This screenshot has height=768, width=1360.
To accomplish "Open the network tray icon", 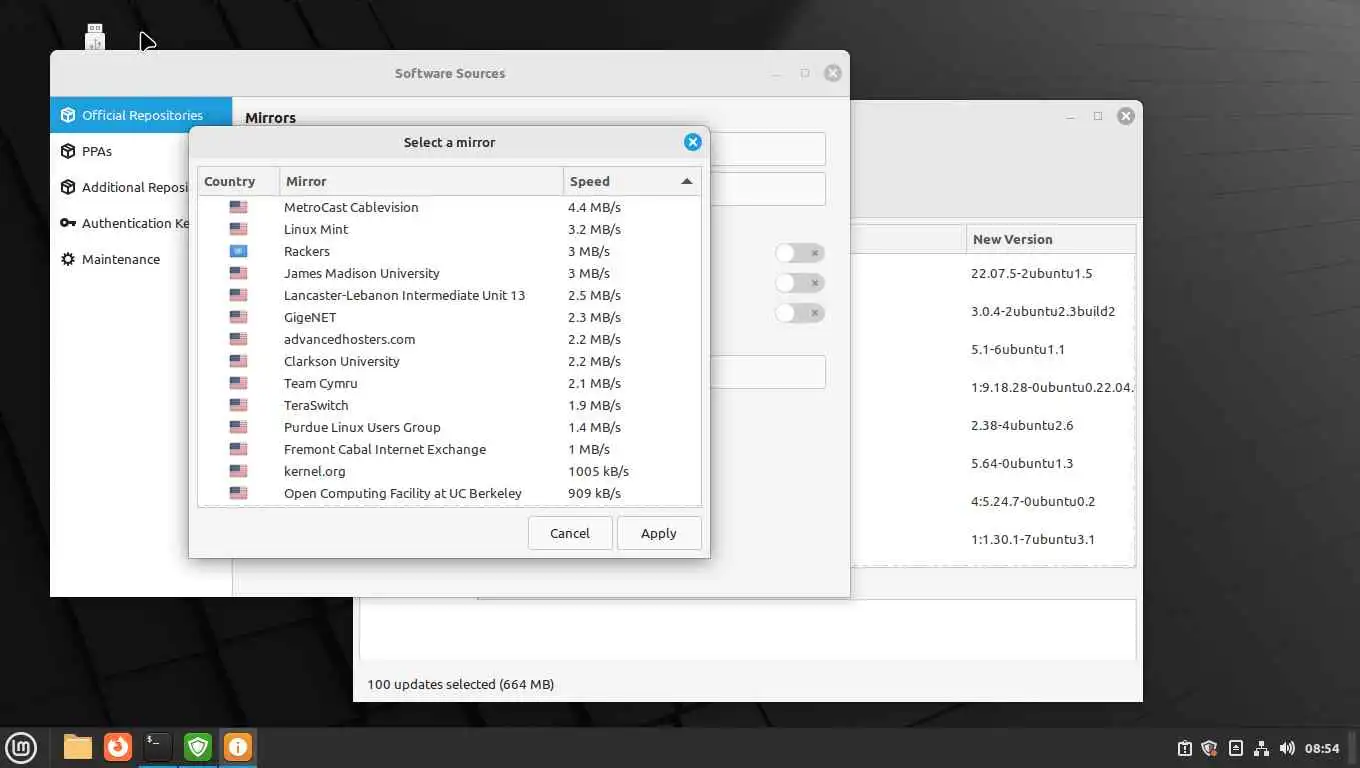I will pyautogui.click(x=1261, y=748).
